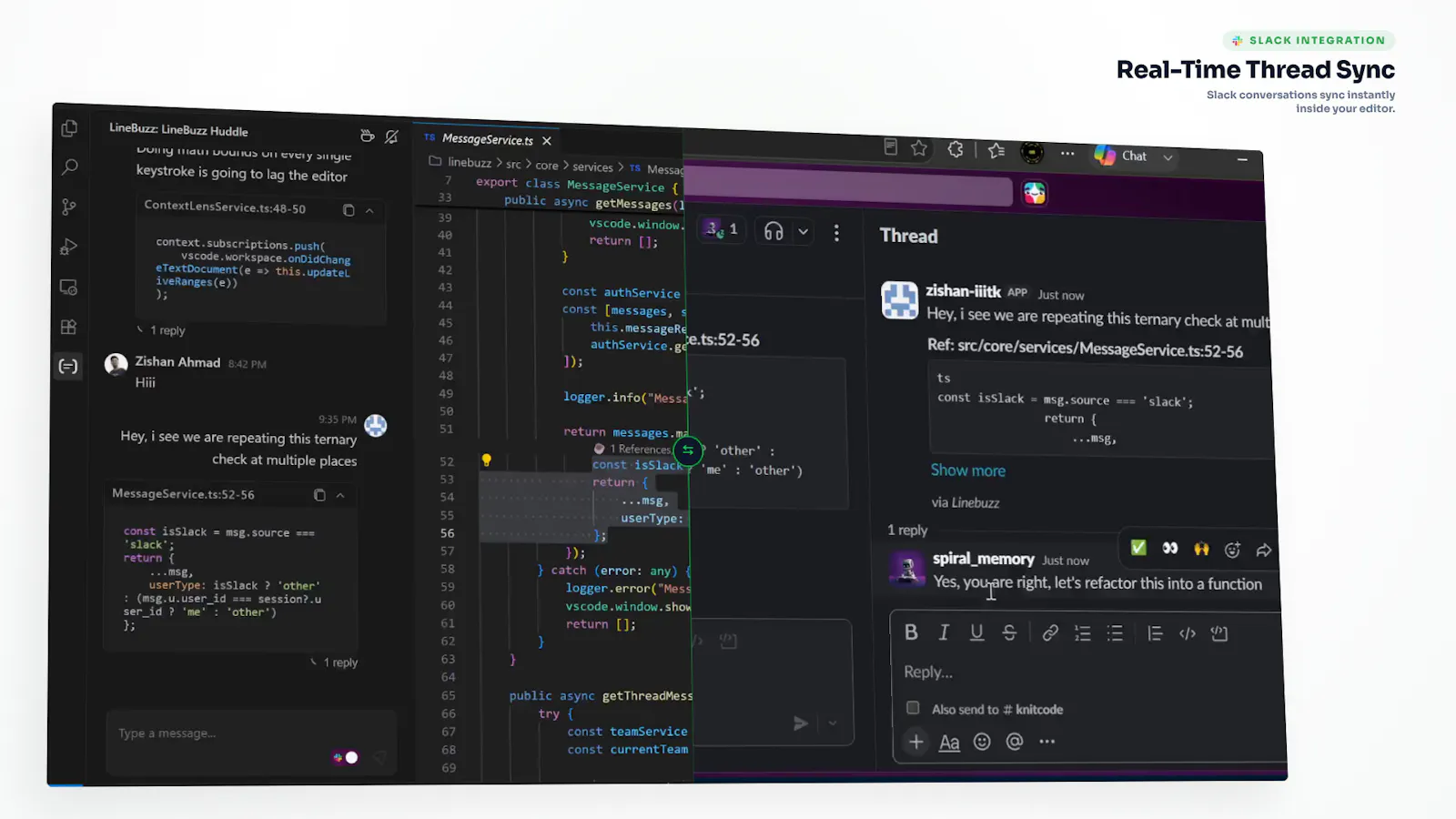Click the channel members count button
This screenshot has width=1456, height=819.
722,229
